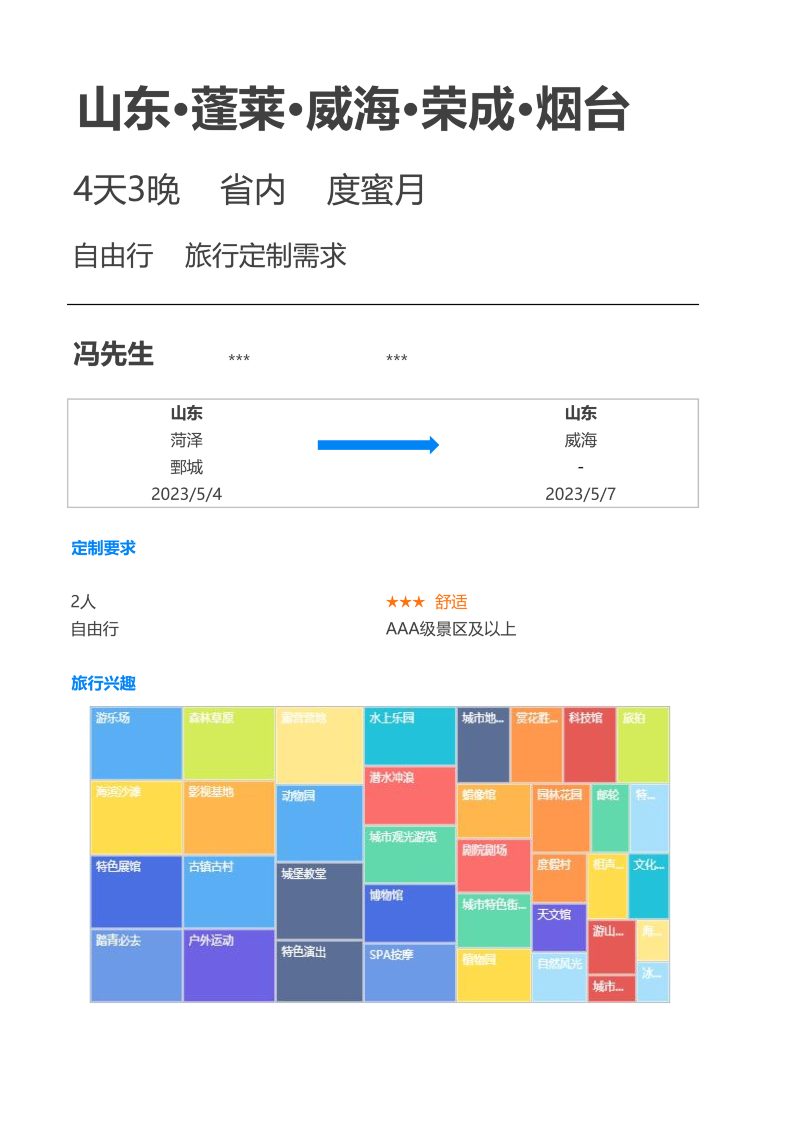
Task: Select the 植物园 treemap tile
Action: (x=494, y=975)
